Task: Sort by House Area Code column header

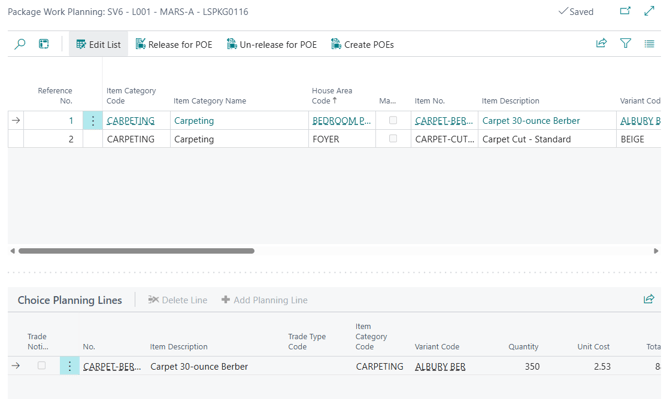Action: point(332,96)
